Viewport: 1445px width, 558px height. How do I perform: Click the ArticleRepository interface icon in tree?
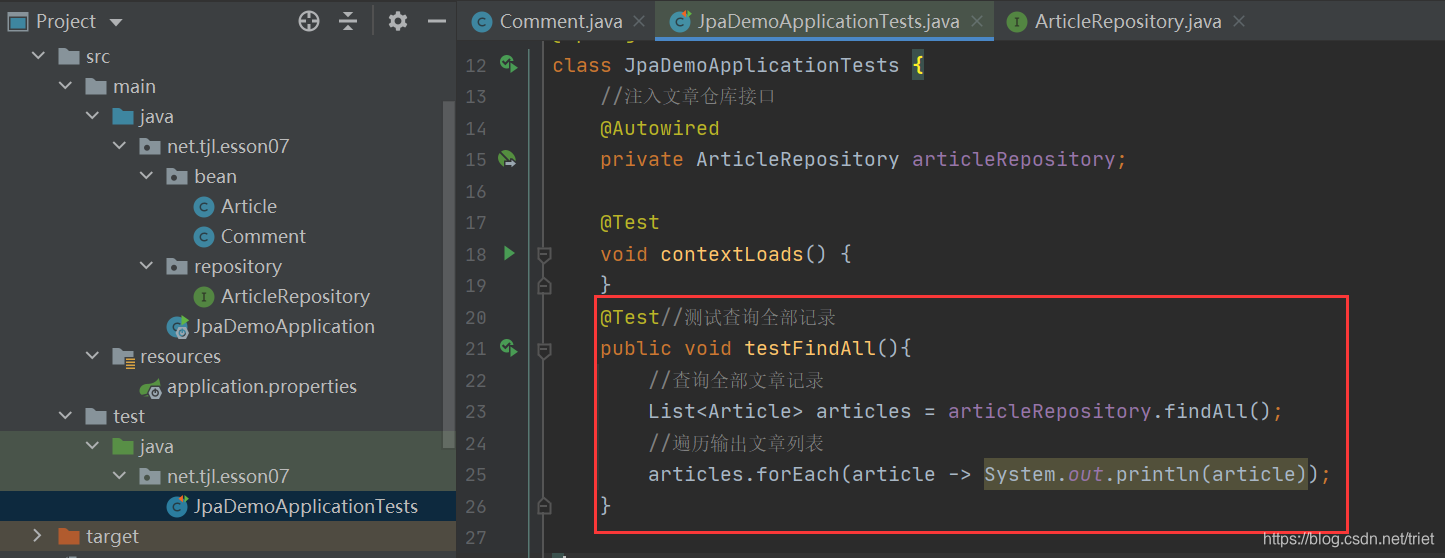pyautogui.click(x=204, y=297)
